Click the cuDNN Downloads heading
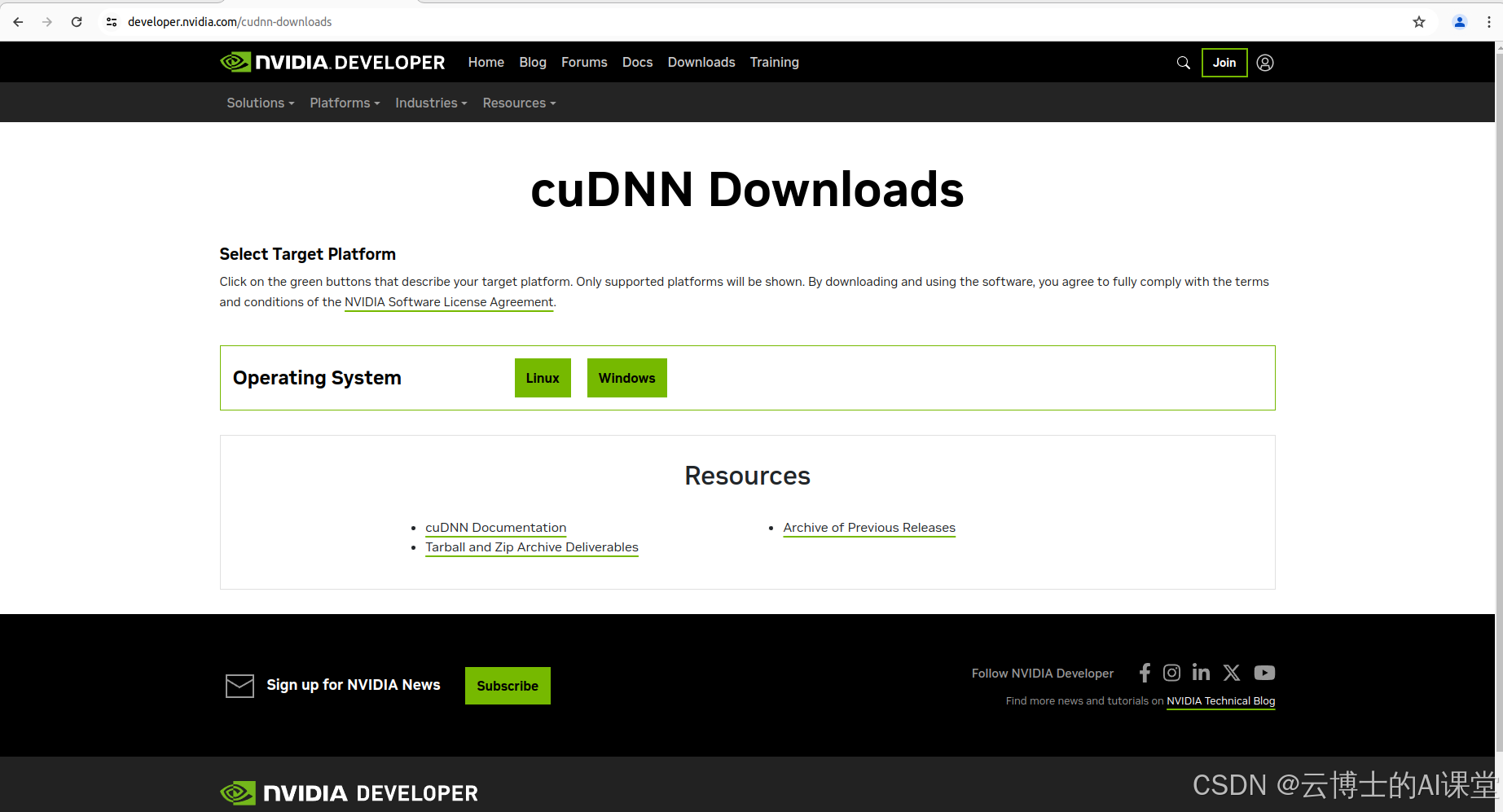Viewport: 1503px width, 812px height. point(747,190)
